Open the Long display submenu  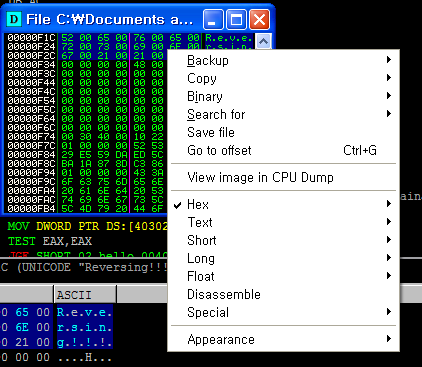click(x=283, y=258)
